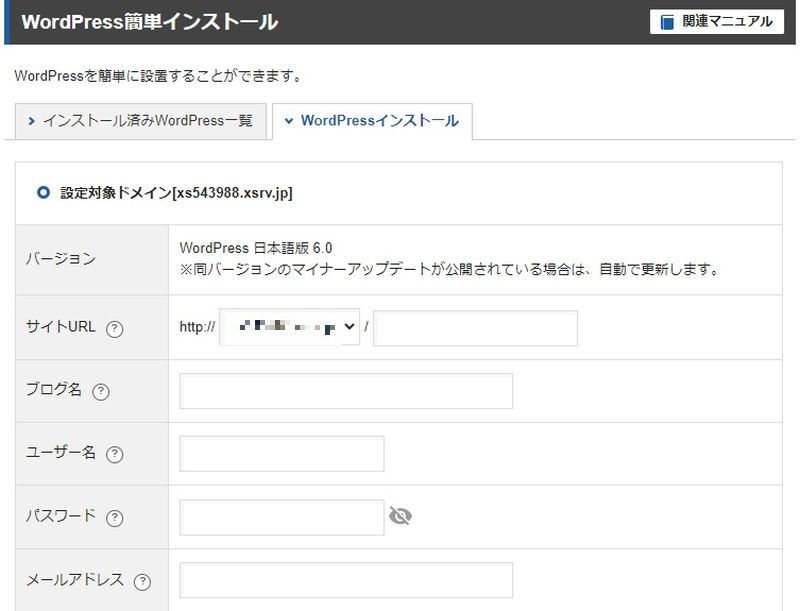Click the バージョン row label
Screen dimensions: 800x611
pyautogui.click(x=61, y=259)
